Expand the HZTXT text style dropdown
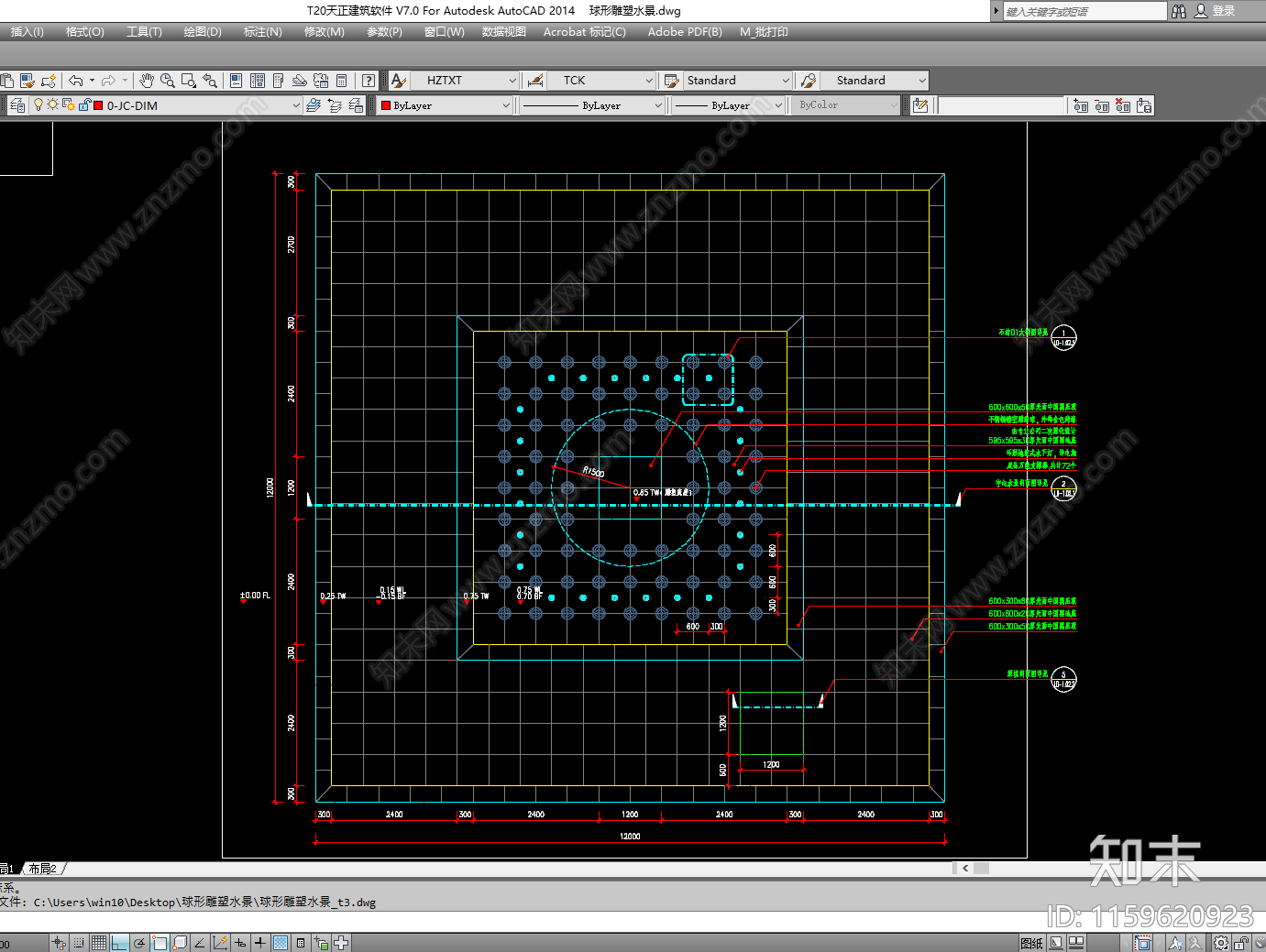The image size is (1266, 952). point(512,81)
